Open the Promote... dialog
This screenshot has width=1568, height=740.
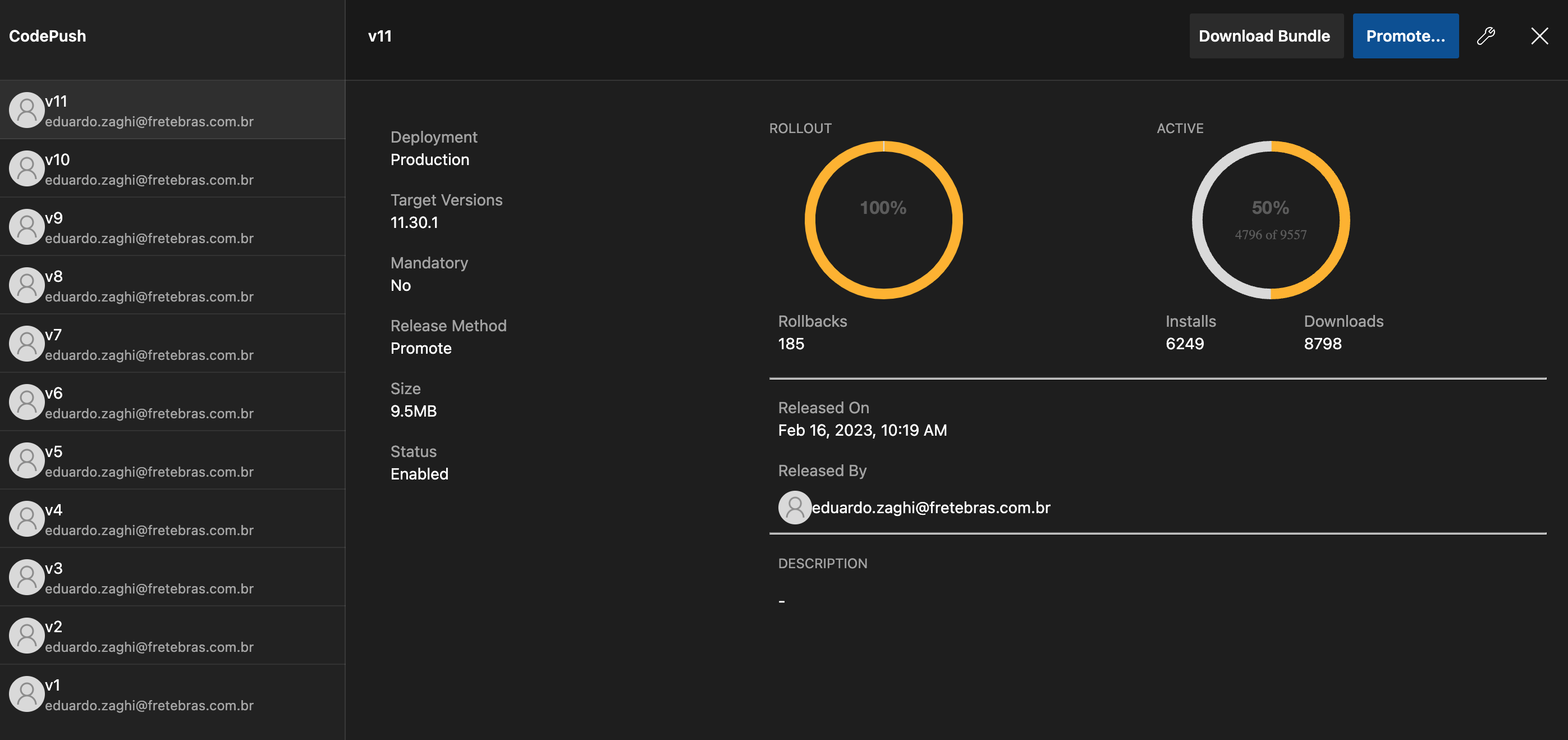[x=1405, y=36]
